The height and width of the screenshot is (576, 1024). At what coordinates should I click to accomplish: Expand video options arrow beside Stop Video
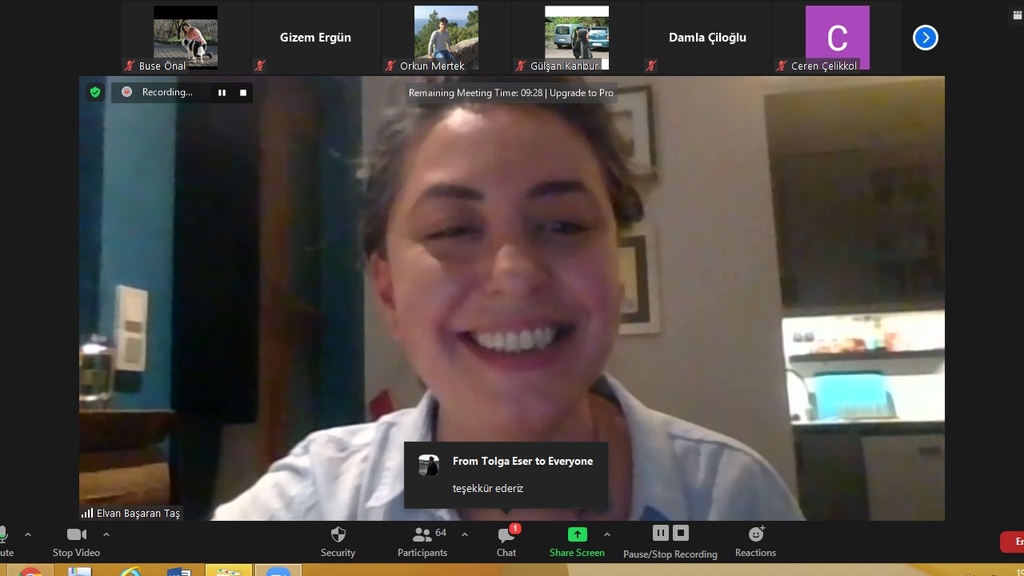(x=106, y=534)
